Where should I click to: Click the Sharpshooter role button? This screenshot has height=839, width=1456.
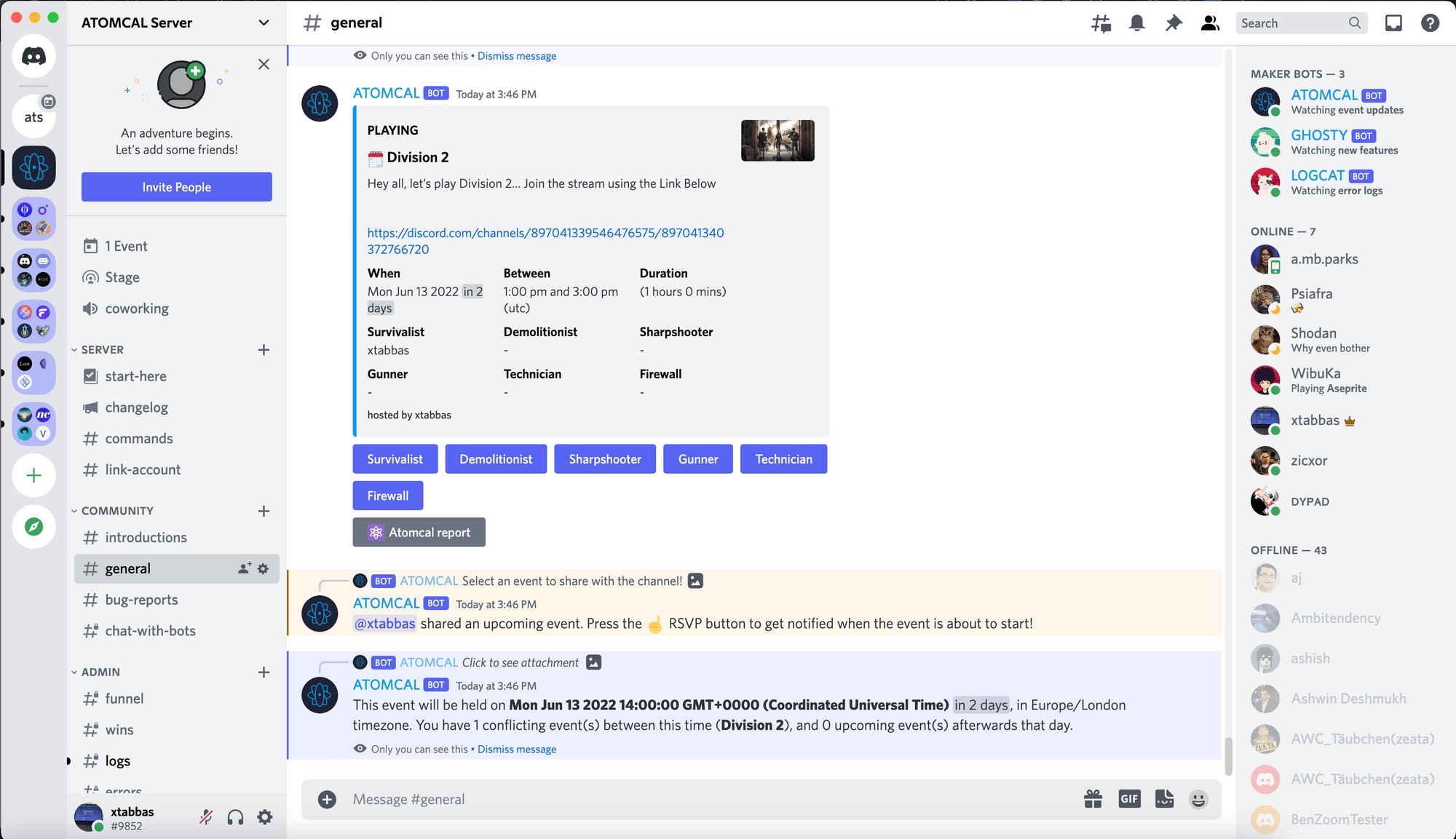(605, 459)
